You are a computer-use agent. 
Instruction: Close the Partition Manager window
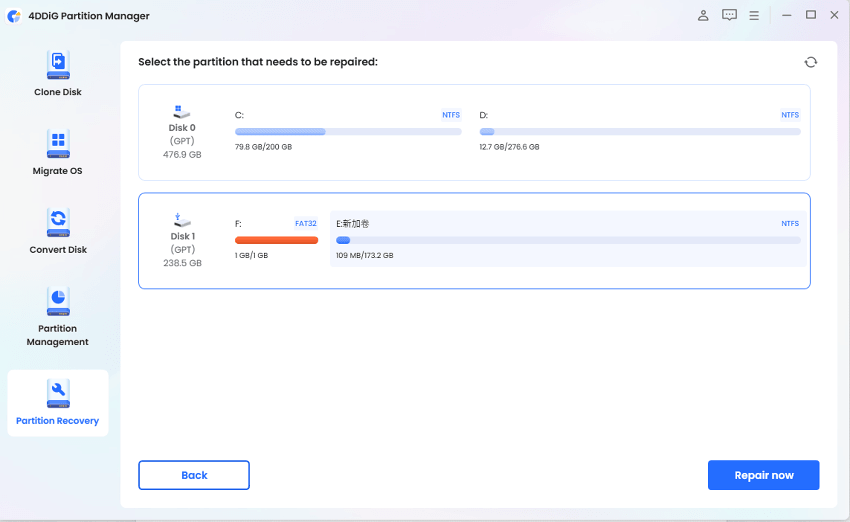834,15
